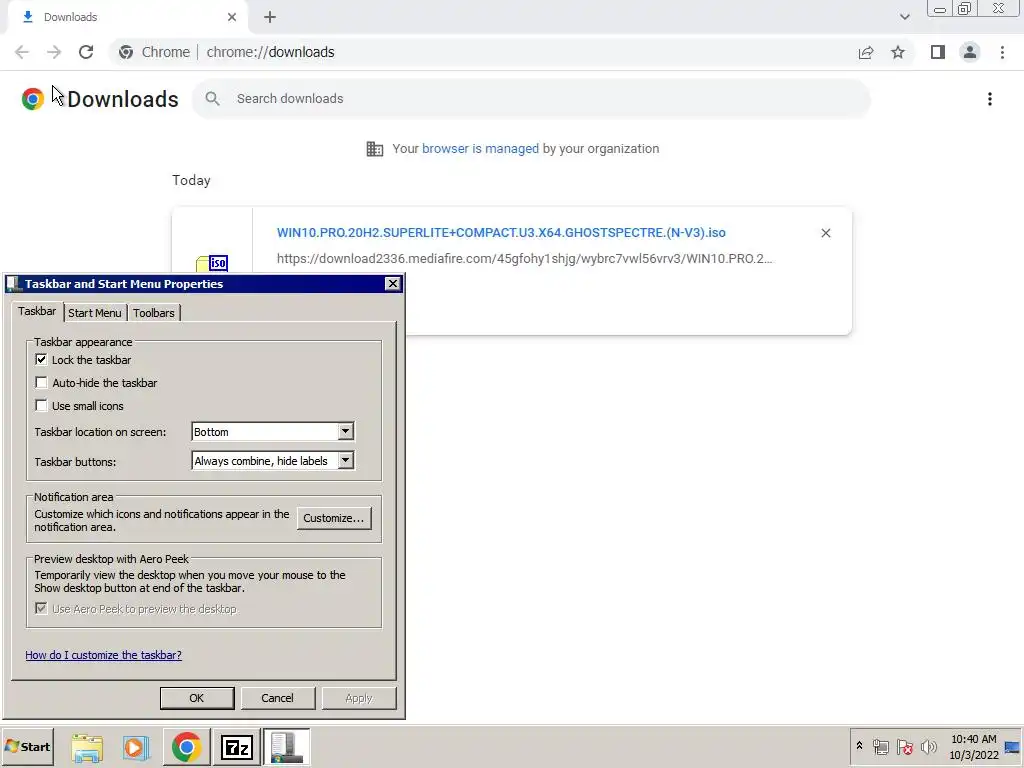Click the Show desktop button
The image size is (1024, 768).
tap(1012, 747)
